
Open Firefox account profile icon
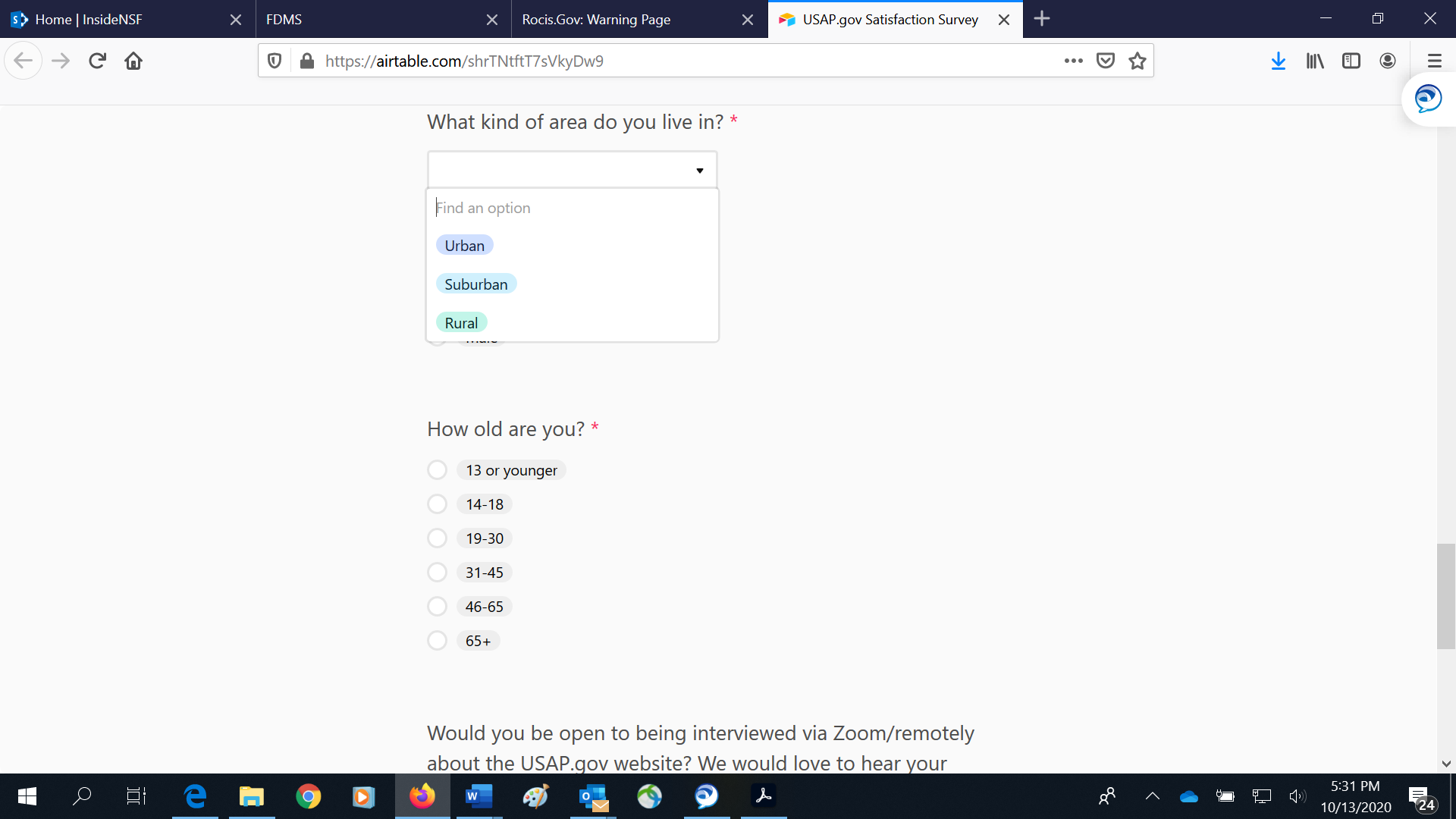click(x=1388, y=61)
